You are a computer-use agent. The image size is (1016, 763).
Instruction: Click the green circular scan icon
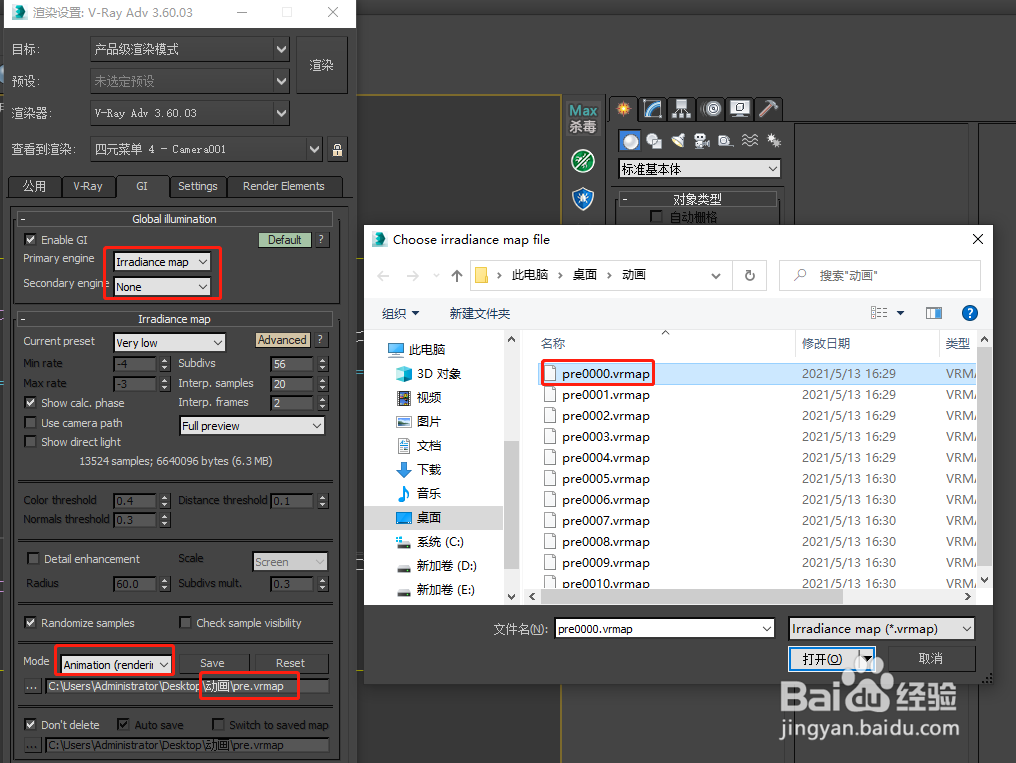[x=583, y=161]
